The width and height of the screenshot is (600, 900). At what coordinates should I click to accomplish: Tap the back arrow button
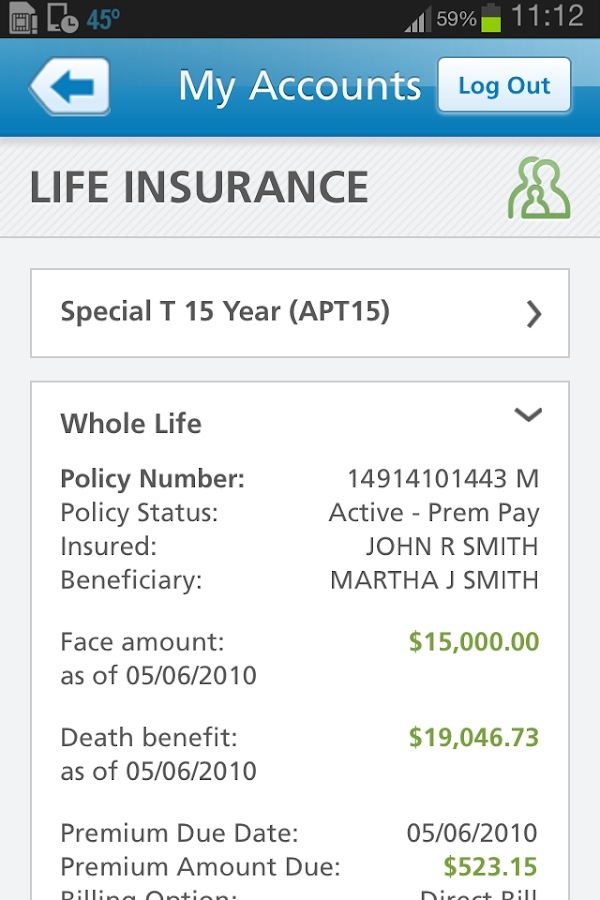[69, 86]
